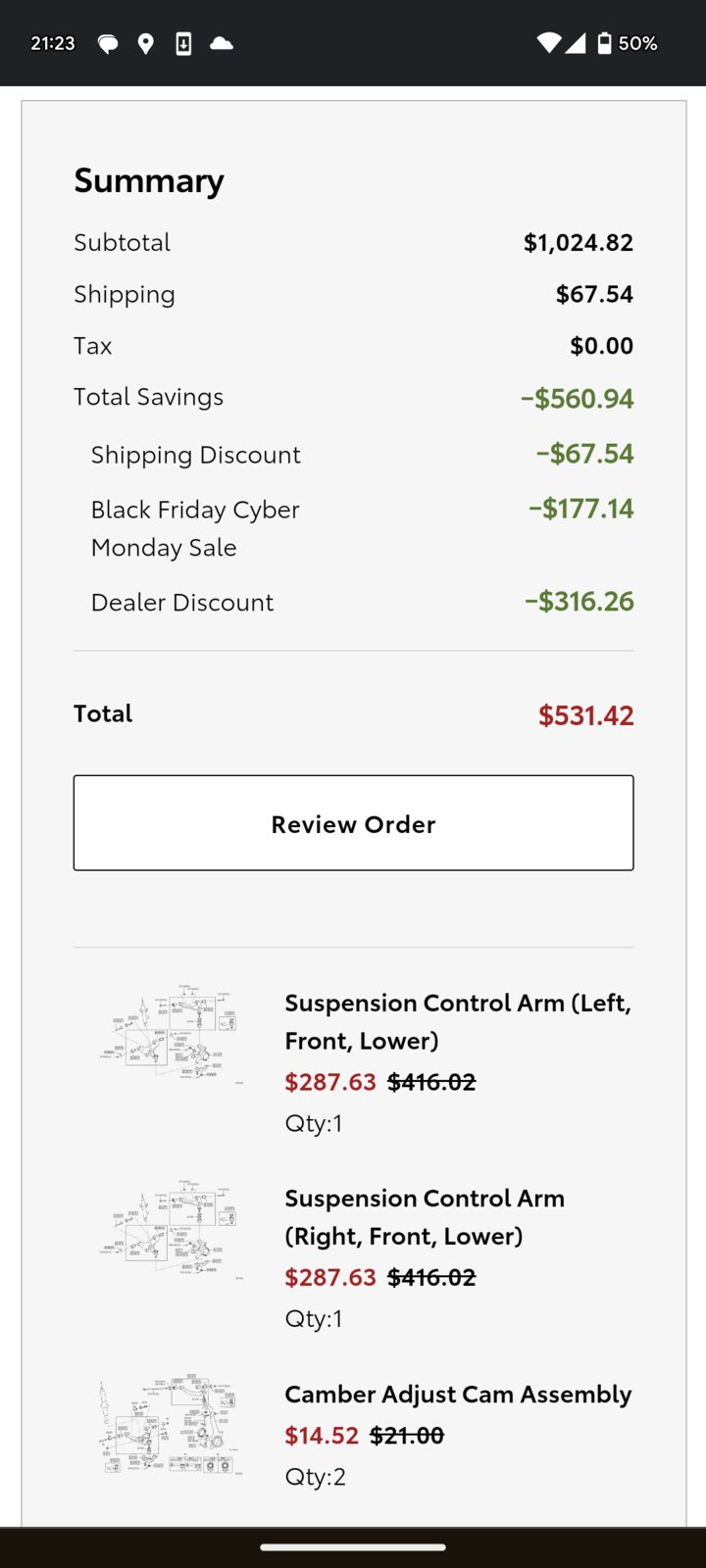Tap the Wi-Fi signal icon
The image size is (706, 1568).
(x=549, y=43)
